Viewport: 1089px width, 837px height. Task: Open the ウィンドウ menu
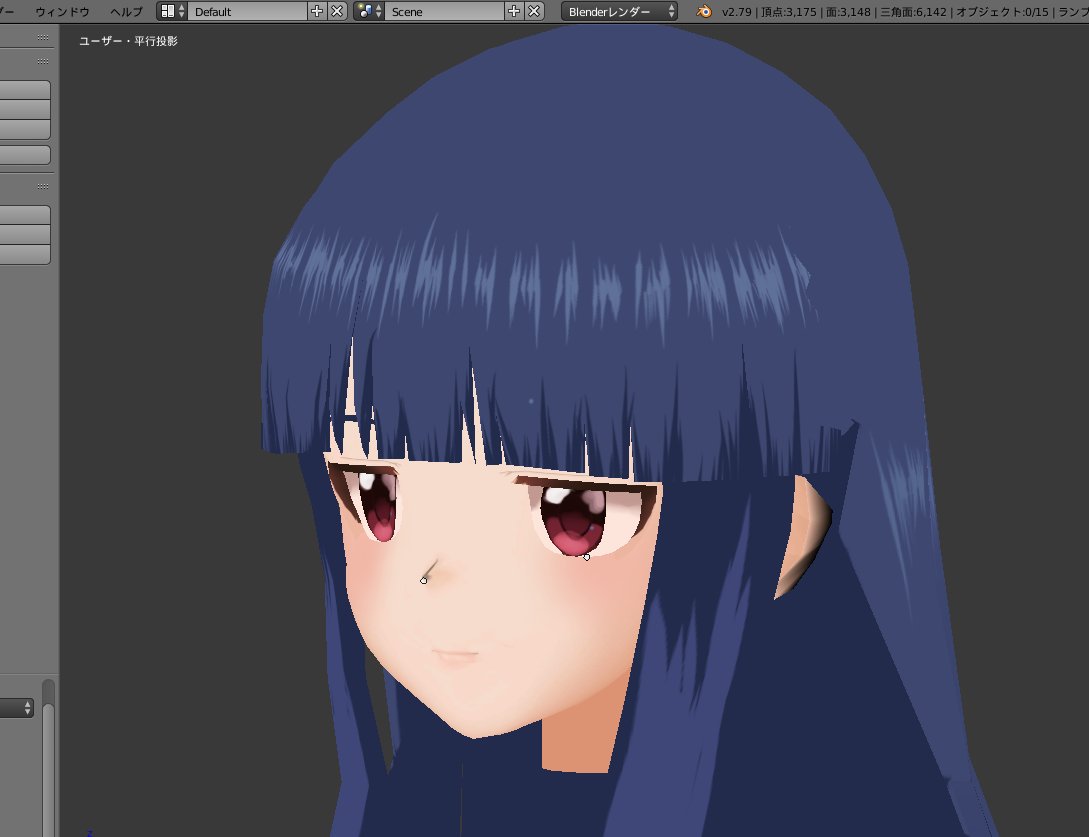[x=62, y=12]
